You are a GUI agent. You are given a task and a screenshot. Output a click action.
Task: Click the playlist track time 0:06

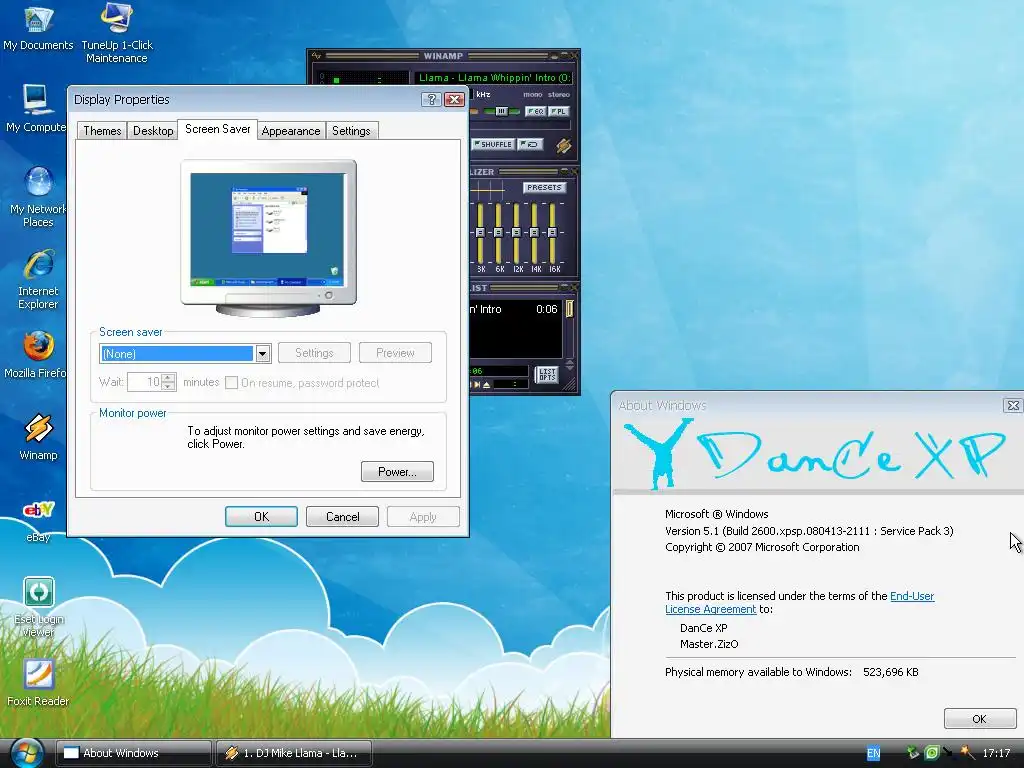pos(547,309)
